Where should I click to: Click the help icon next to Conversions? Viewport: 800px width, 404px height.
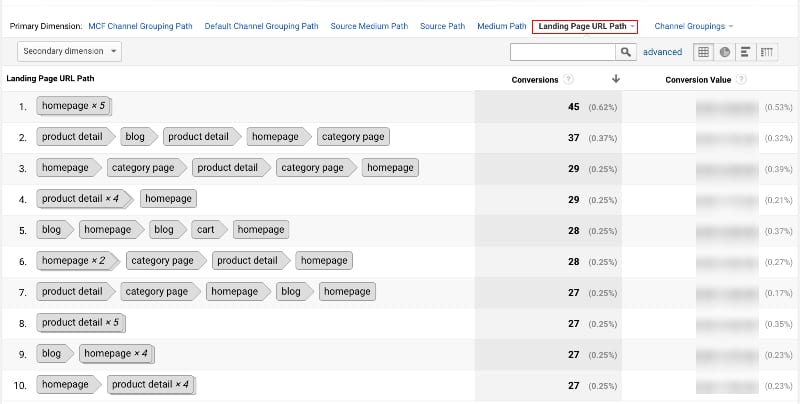(569, 79)
